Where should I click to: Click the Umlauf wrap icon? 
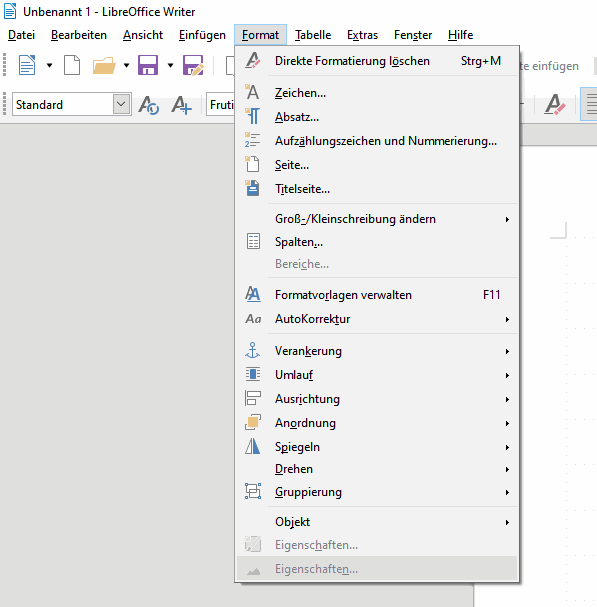coord(253,374)
